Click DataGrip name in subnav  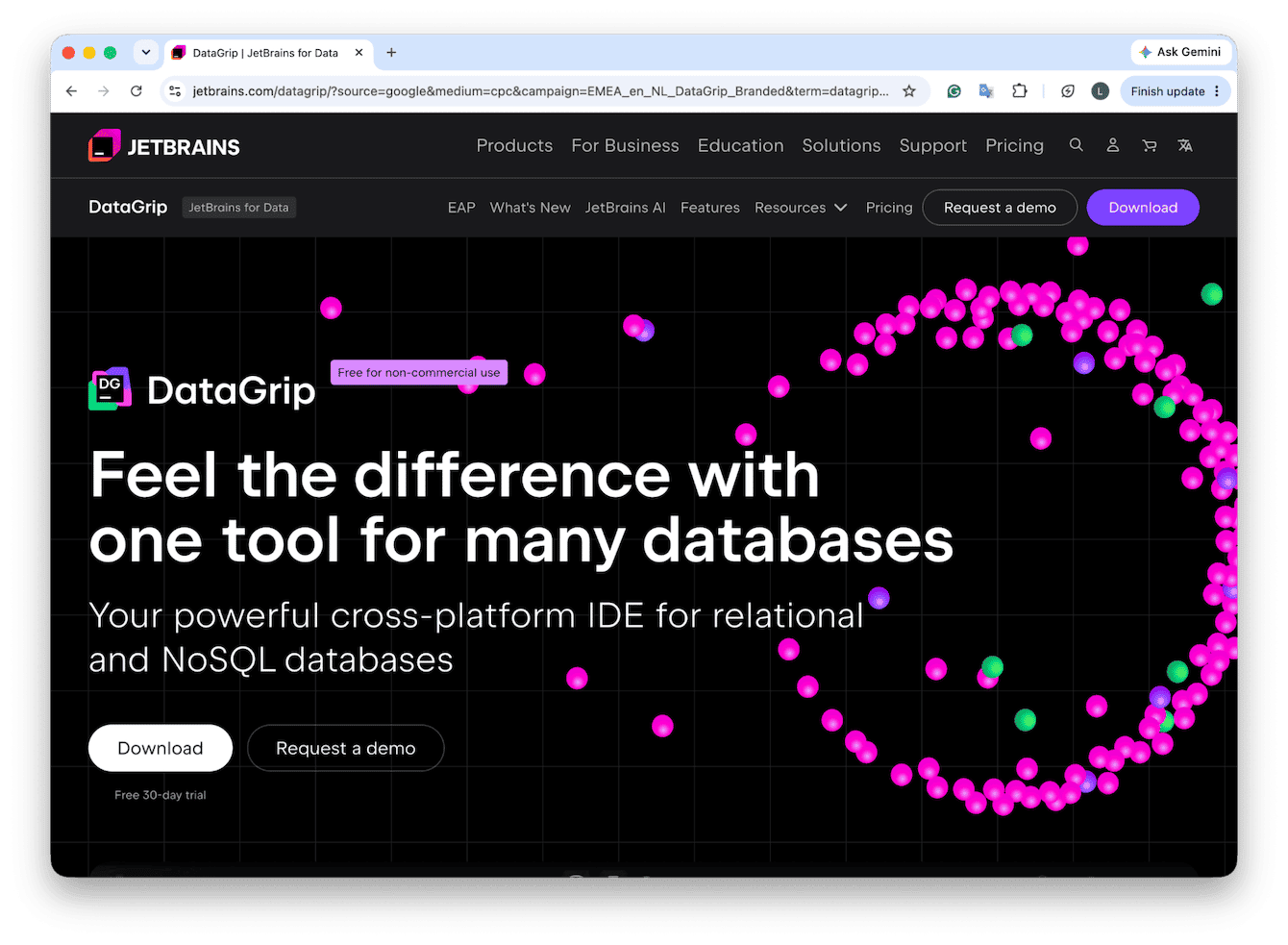[x=128, y=207]
